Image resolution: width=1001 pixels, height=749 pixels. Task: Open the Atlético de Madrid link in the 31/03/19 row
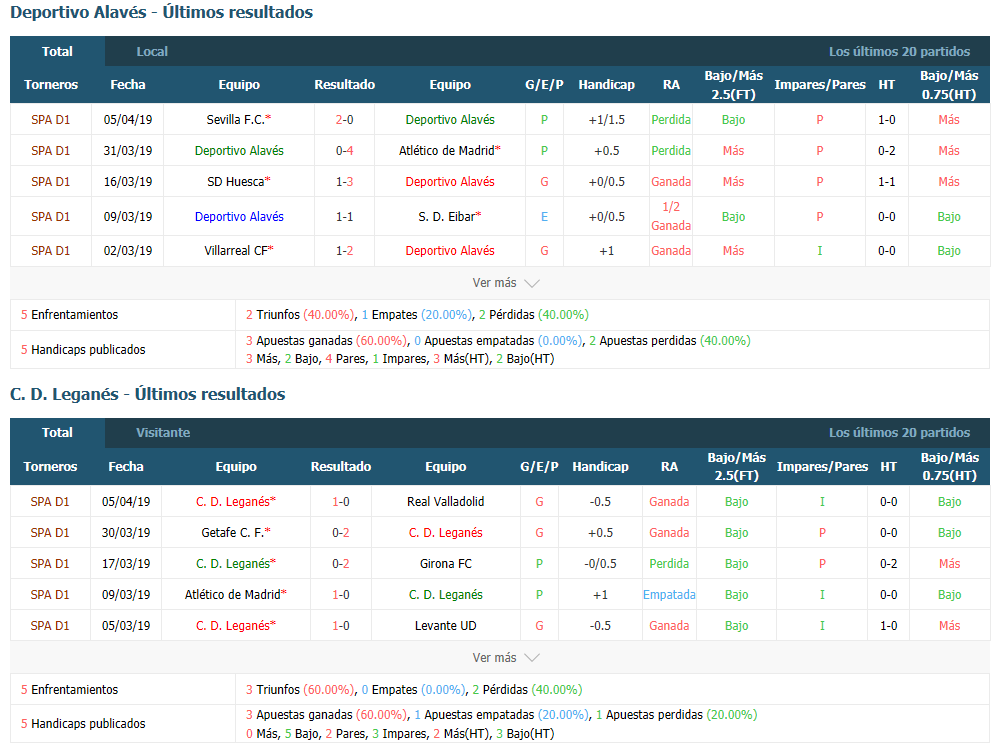(449, 151)
